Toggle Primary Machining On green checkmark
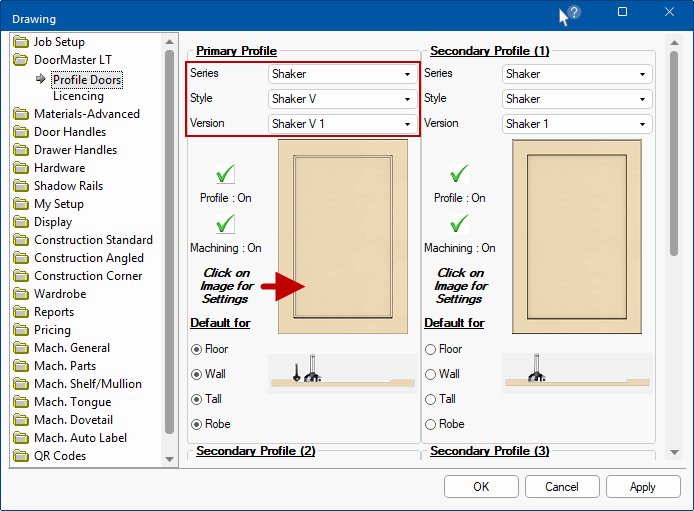Viewport: 694px width, 511px height. coord(225,224)
